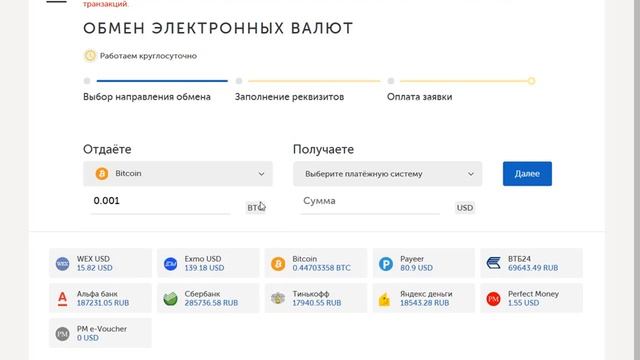This screenshot has width=640, height=360.
Task: Click the Сумма input field
Action: tap(370, 201)
